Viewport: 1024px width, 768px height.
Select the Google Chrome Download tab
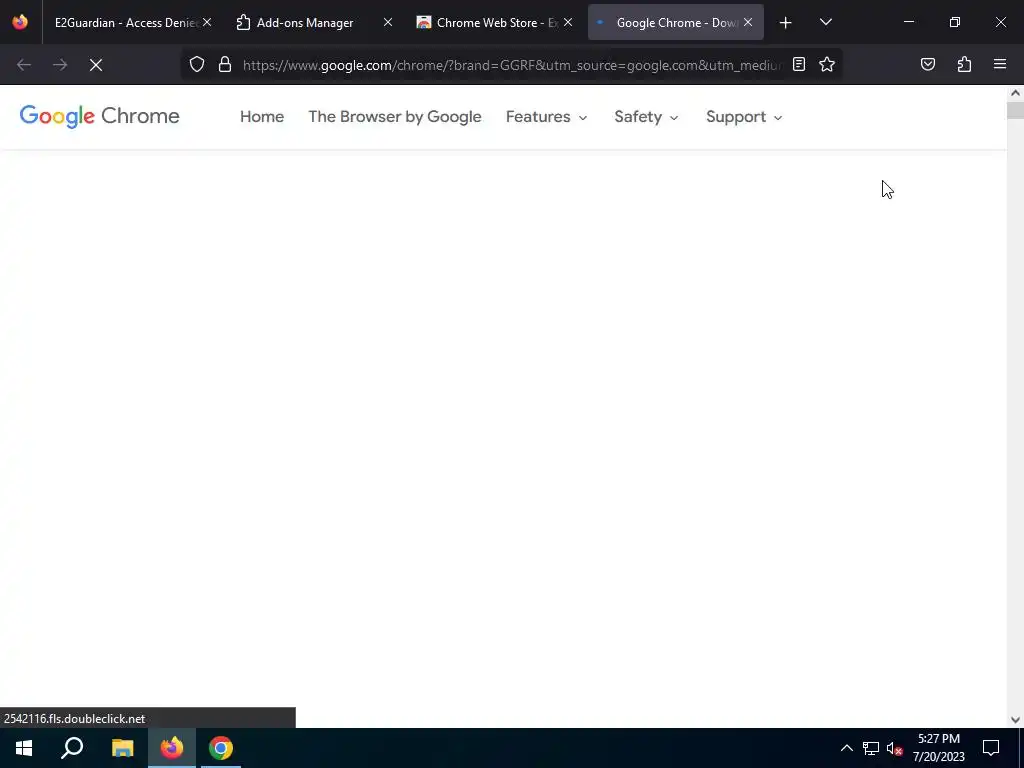point(676,22)
